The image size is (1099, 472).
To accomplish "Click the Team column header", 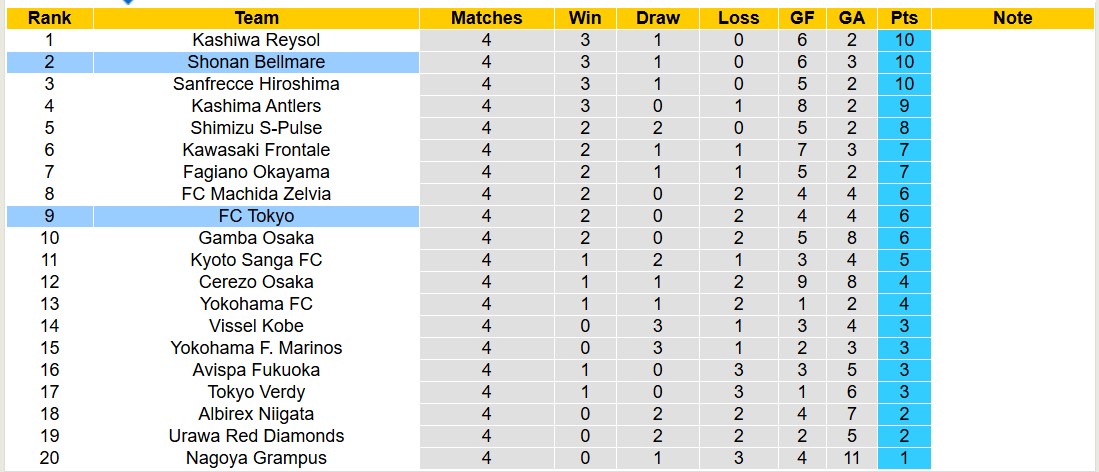I will [x=256, y=18].
